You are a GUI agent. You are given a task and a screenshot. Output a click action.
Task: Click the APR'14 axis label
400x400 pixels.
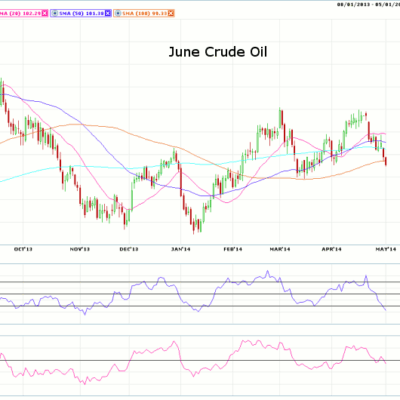pyautogui.click(x=332, y=249)
